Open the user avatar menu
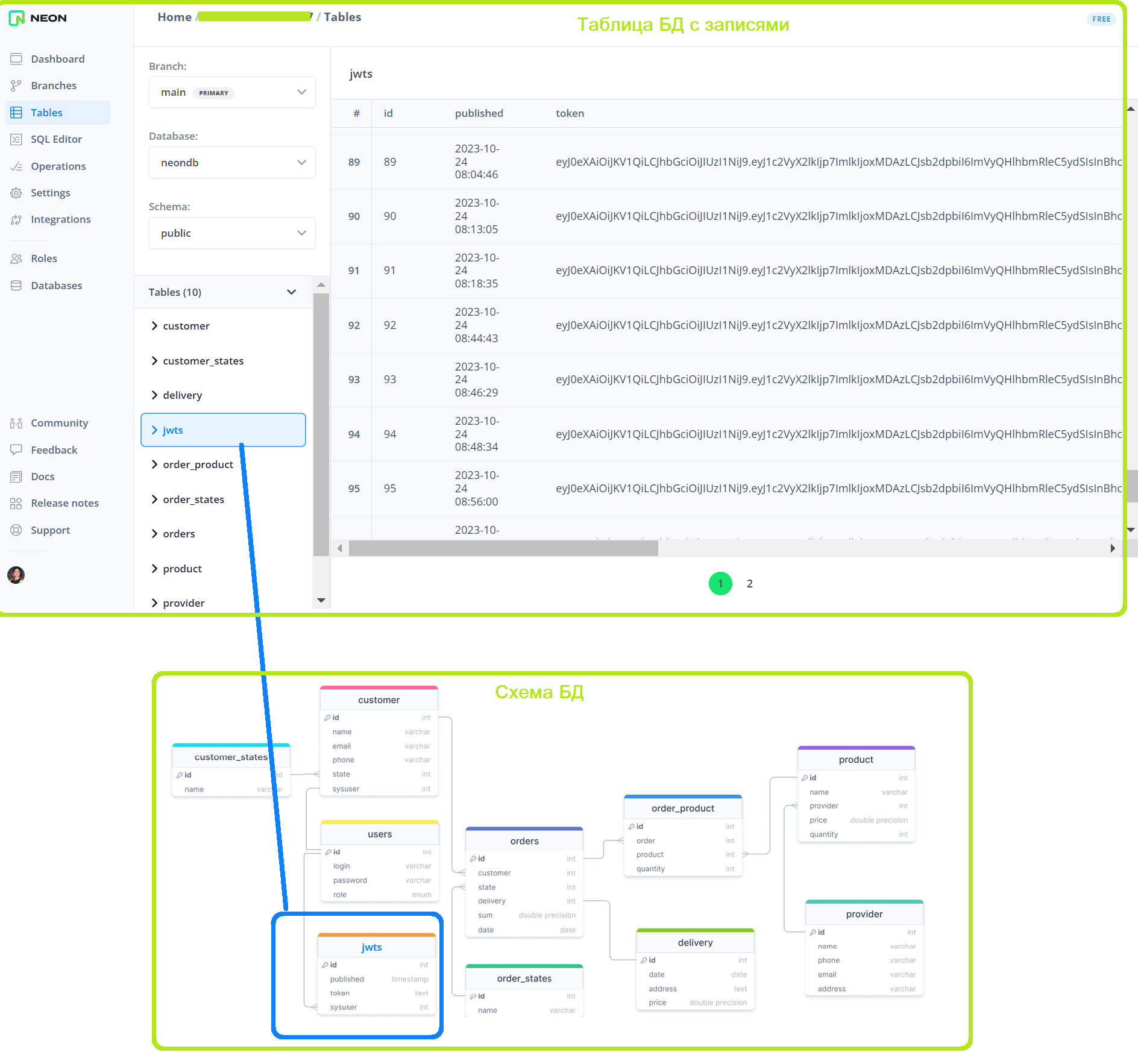 point(16,575)
